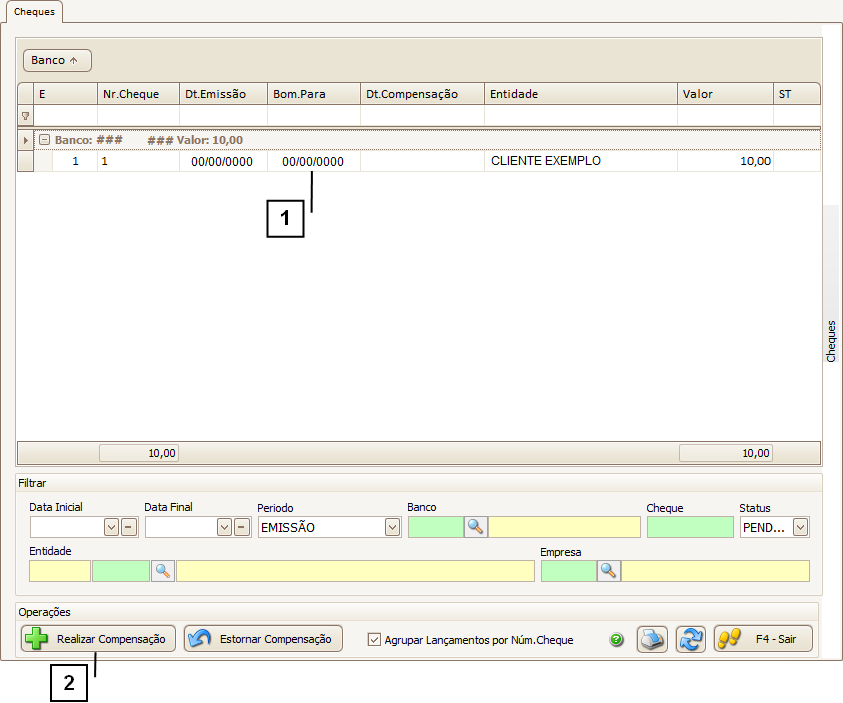The image size is (843, 703).
Task: Toggle Agrupar Lançamentos por Núm.Cheque checkbox
Action: click(x=375, y=640)
